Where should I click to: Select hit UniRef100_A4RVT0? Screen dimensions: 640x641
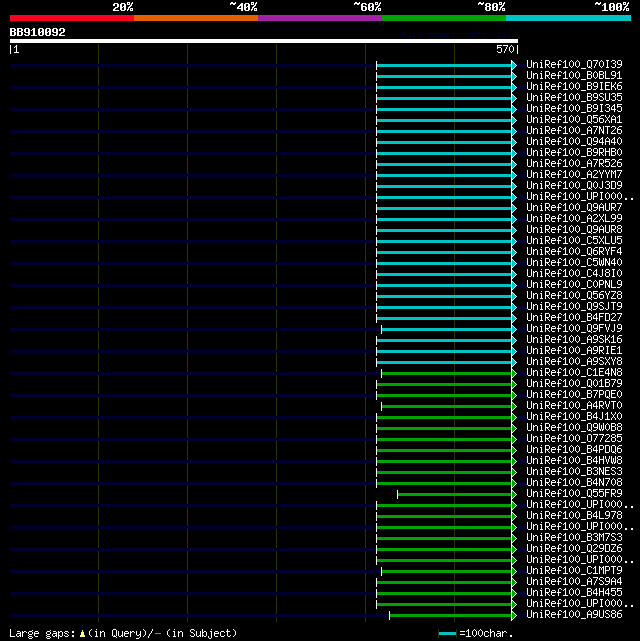click(x=574, y=406)
